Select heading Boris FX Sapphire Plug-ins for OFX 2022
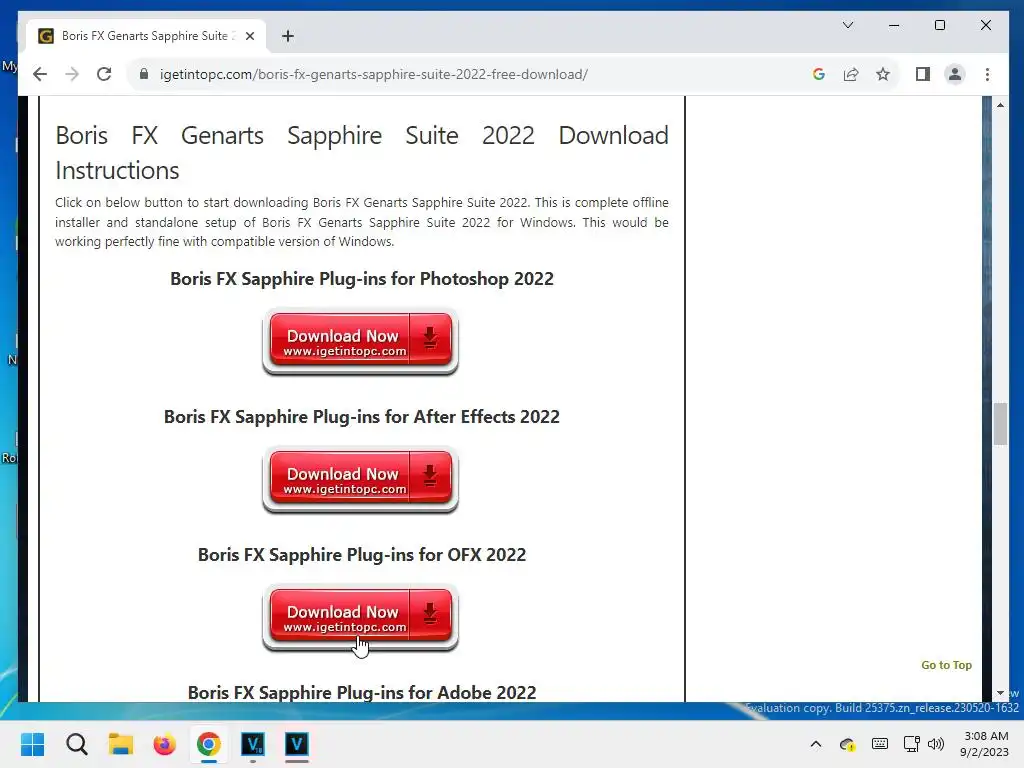Viewport: 1024px width, 768px height. 362,554
